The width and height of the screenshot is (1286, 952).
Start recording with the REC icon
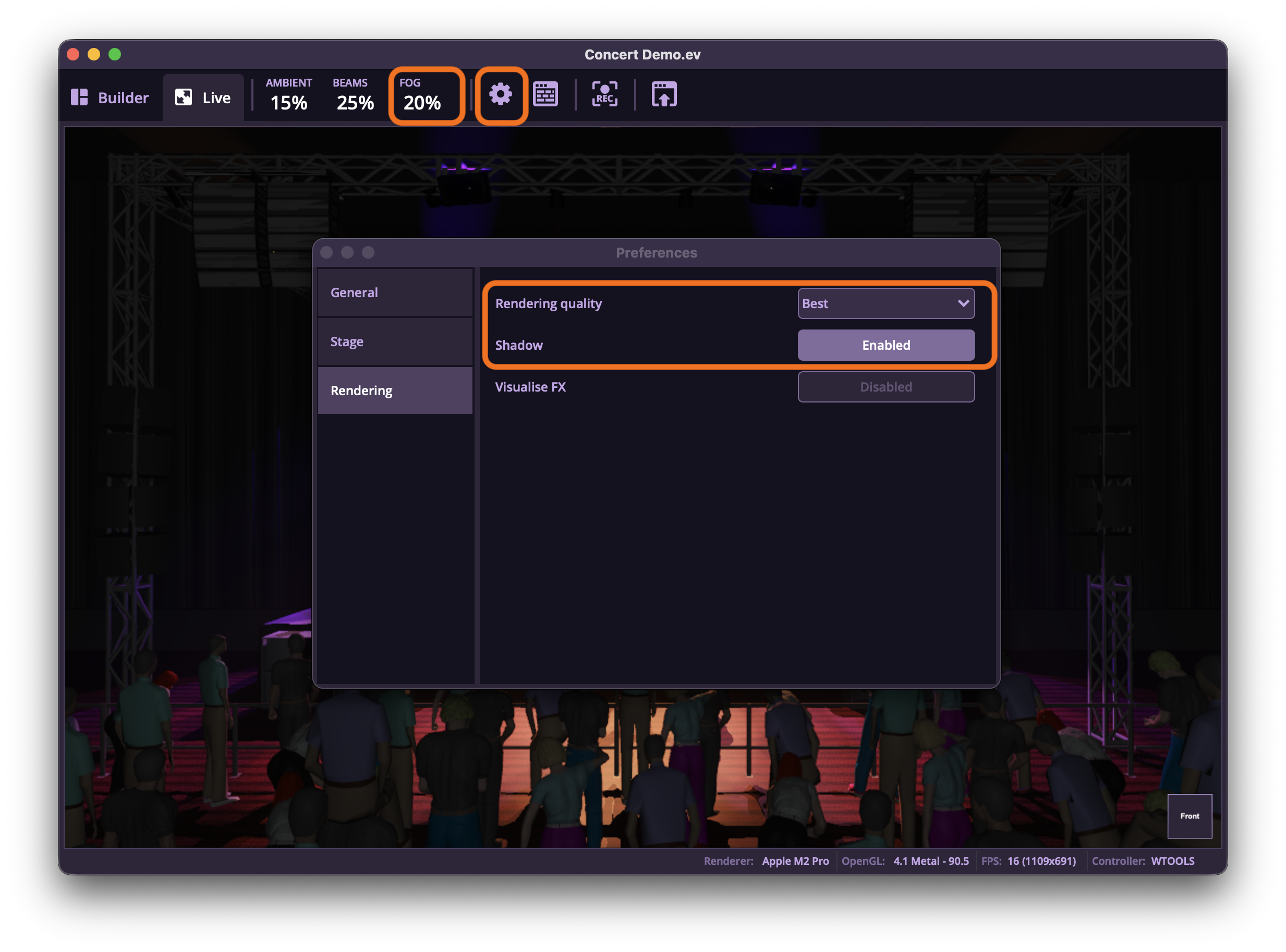(x=604, y=94)
